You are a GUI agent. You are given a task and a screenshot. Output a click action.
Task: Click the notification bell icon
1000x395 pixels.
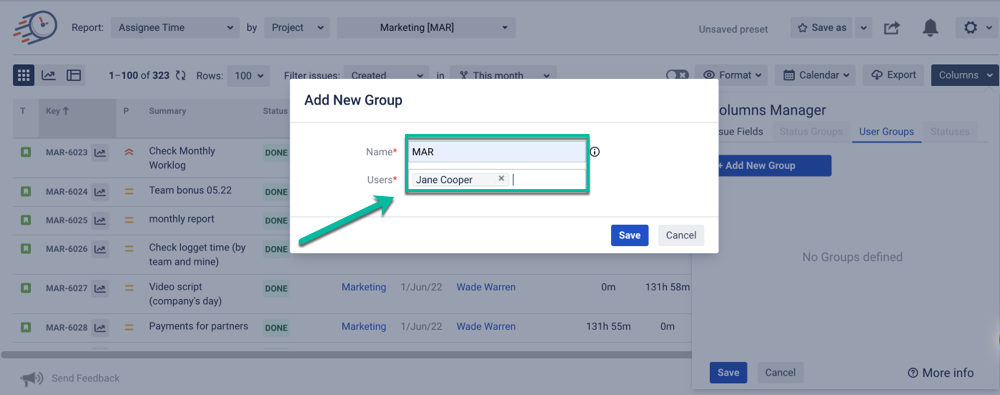(x=930, y=28)
